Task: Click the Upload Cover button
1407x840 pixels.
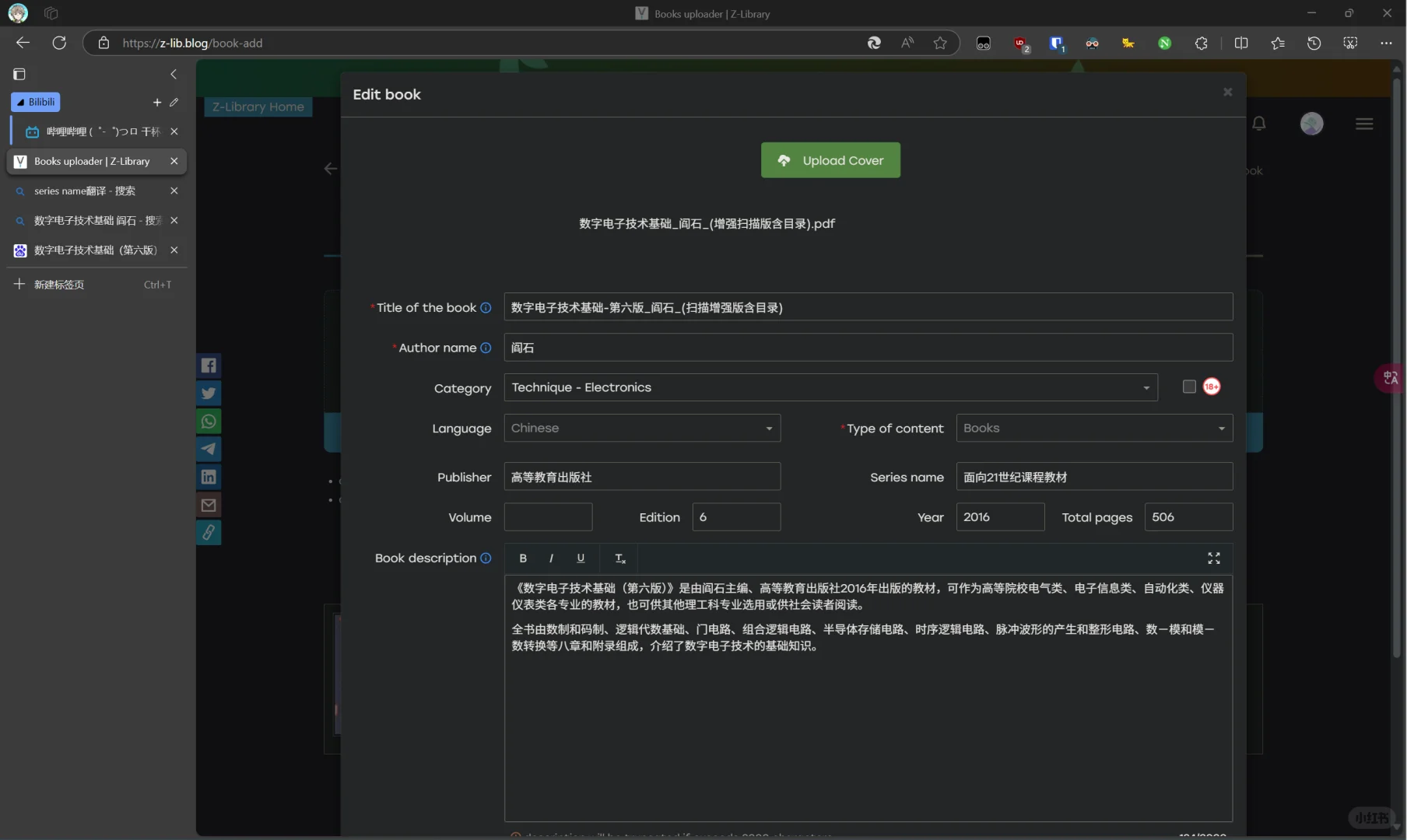Action: click(830, 160)
